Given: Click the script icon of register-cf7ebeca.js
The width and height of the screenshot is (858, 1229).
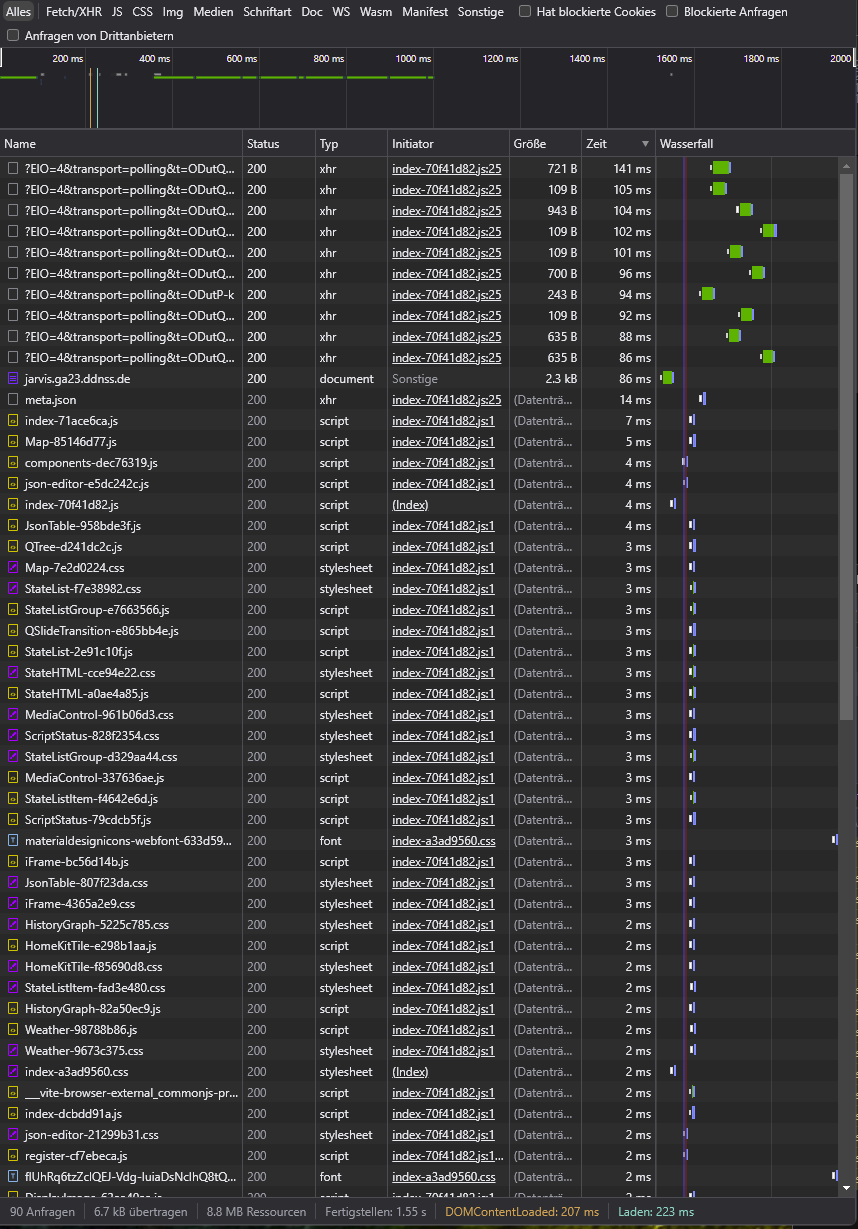Looking at the screenshot, I should pyautogui.click(x=13, y=1156).
